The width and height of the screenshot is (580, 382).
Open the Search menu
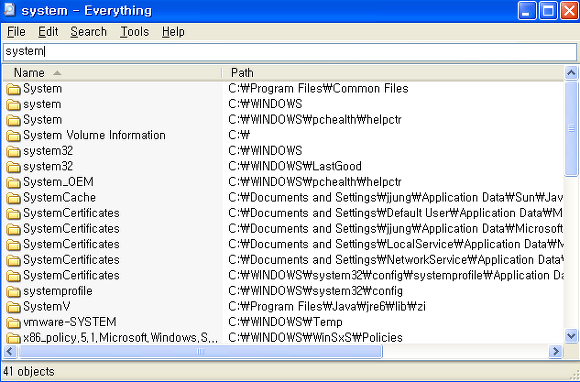pyautogui.click(x=88, y=32)
